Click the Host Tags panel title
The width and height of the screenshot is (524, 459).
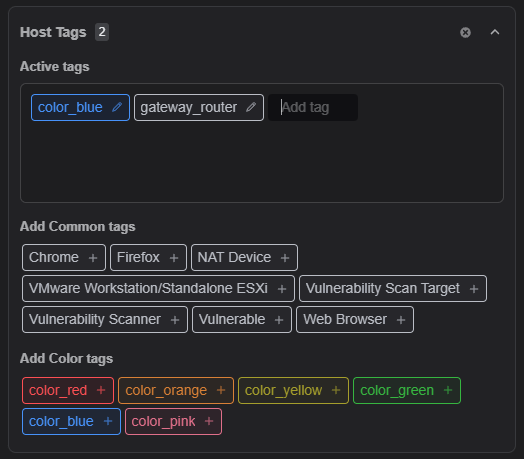coord(53,32)
